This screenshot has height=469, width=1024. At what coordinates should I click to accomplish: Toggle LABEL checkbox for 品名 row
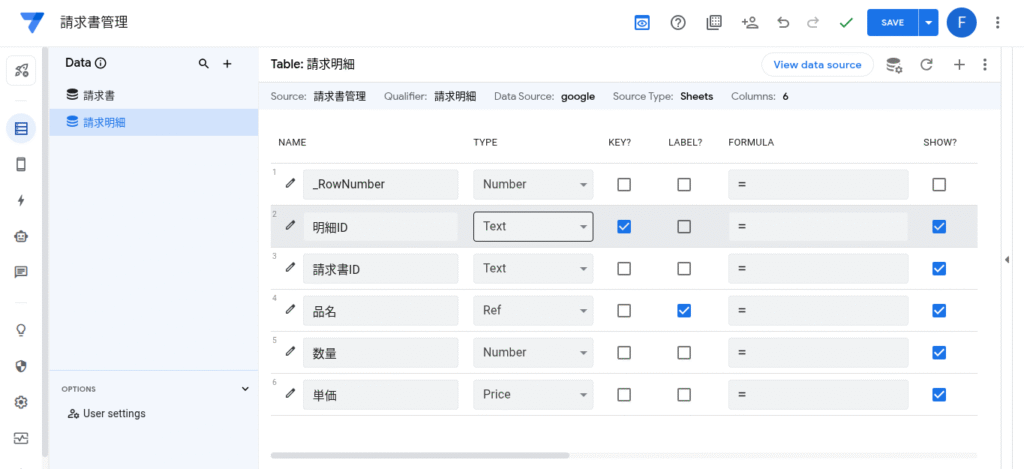coord(684,311)
